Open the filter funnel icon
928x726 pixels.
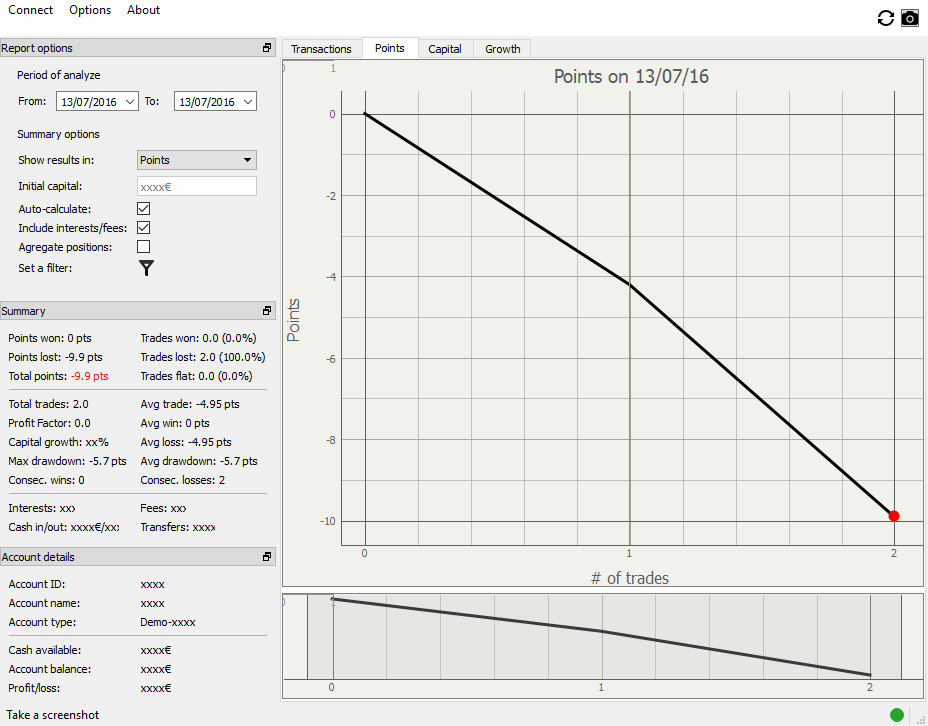[x=146, y=268]
